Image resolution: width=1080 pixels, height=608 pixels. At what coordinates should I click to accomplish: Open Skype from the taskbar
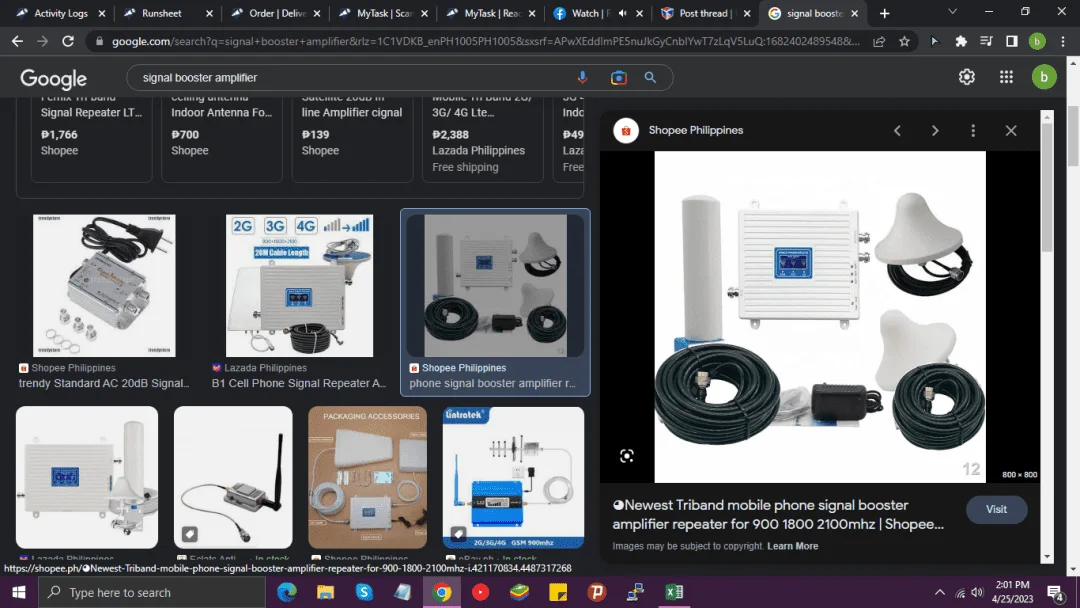coord(364,592)
